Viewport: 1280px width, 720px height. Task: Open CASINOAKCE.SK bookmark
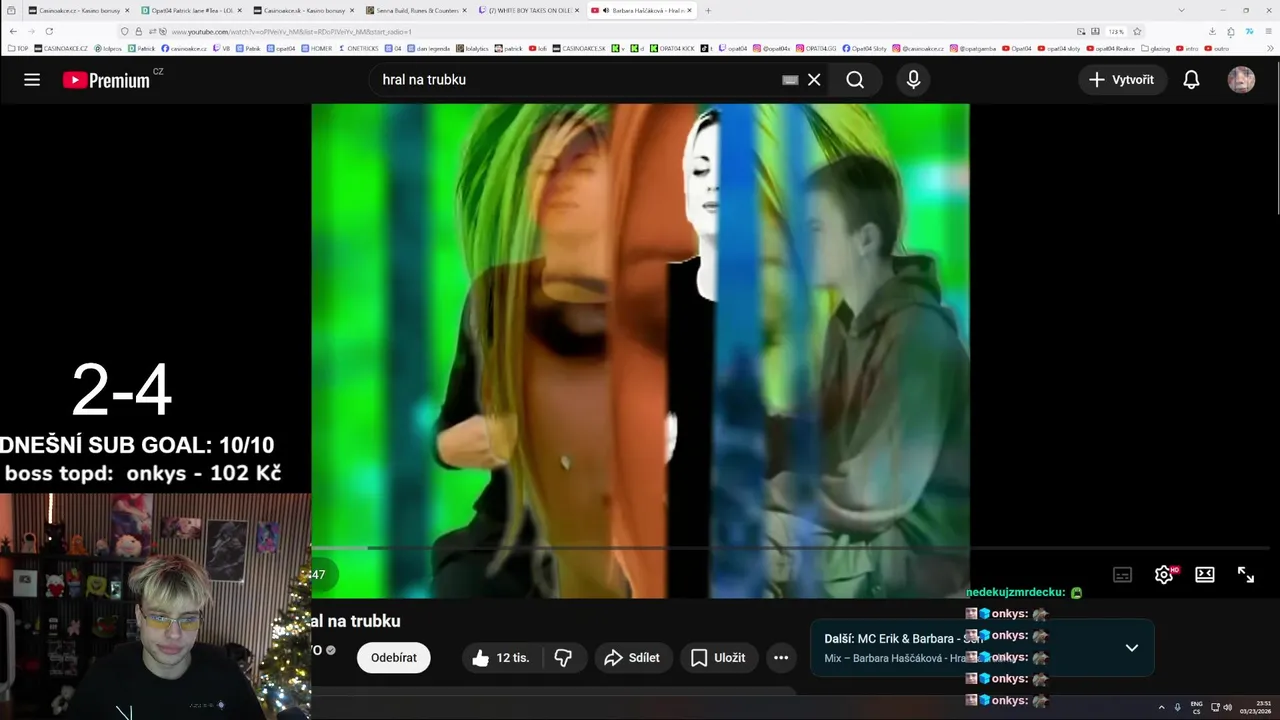579,48
